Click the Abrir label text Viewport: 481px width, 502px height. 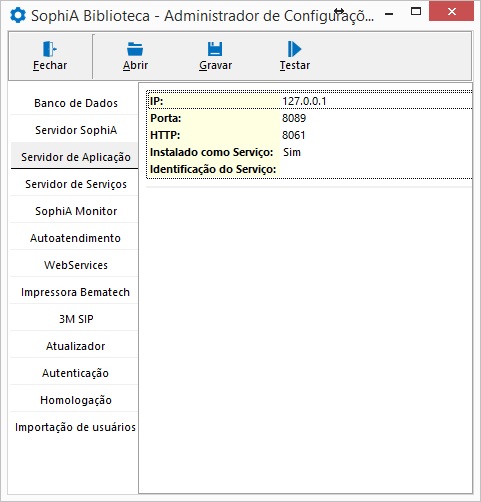click(x=135, y=65)
